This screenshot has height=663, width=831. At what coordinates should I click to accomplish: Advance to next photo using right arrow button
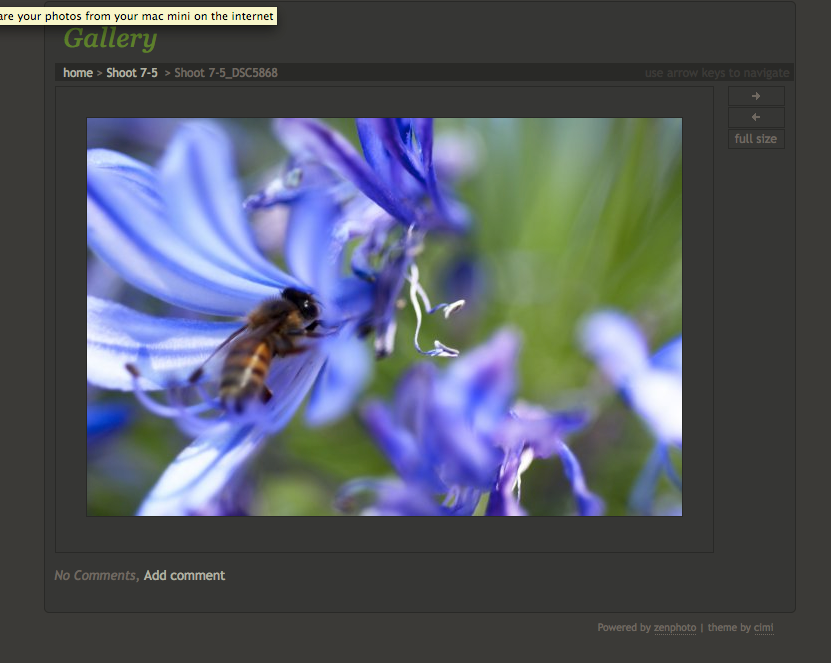pyautogui.click(x=756, y=96)
